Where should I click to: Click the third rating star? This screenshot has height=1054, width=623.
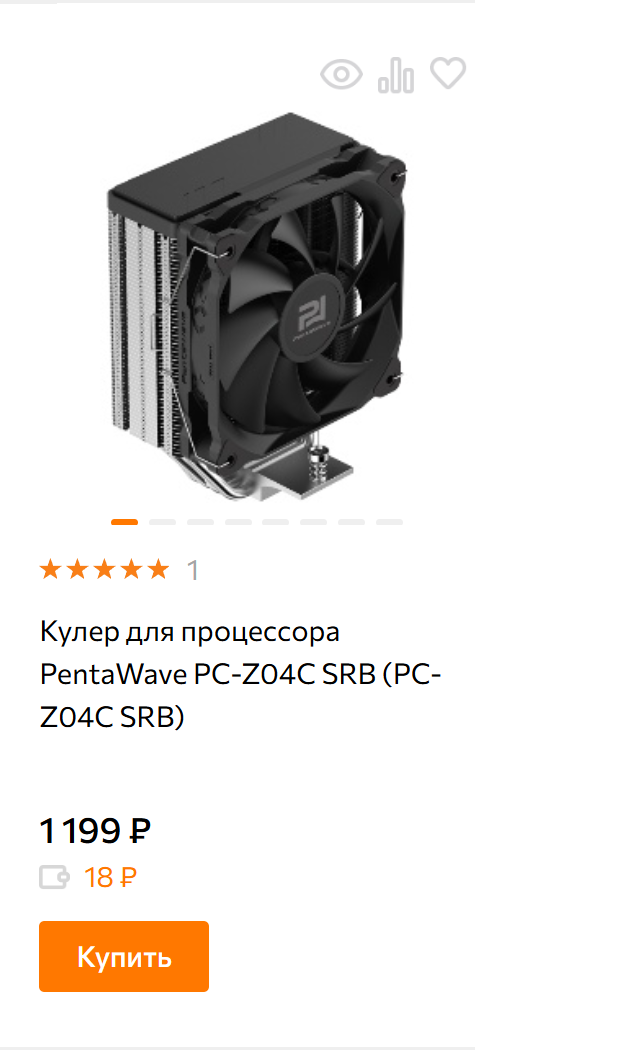tap(104, 569)
